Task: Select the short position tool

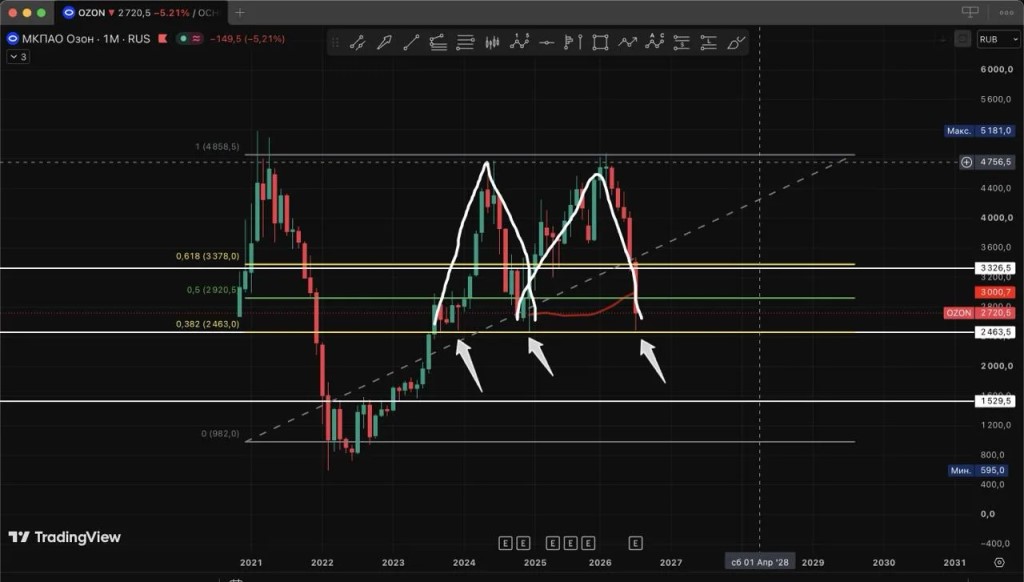Action: [x=681, y=42]
